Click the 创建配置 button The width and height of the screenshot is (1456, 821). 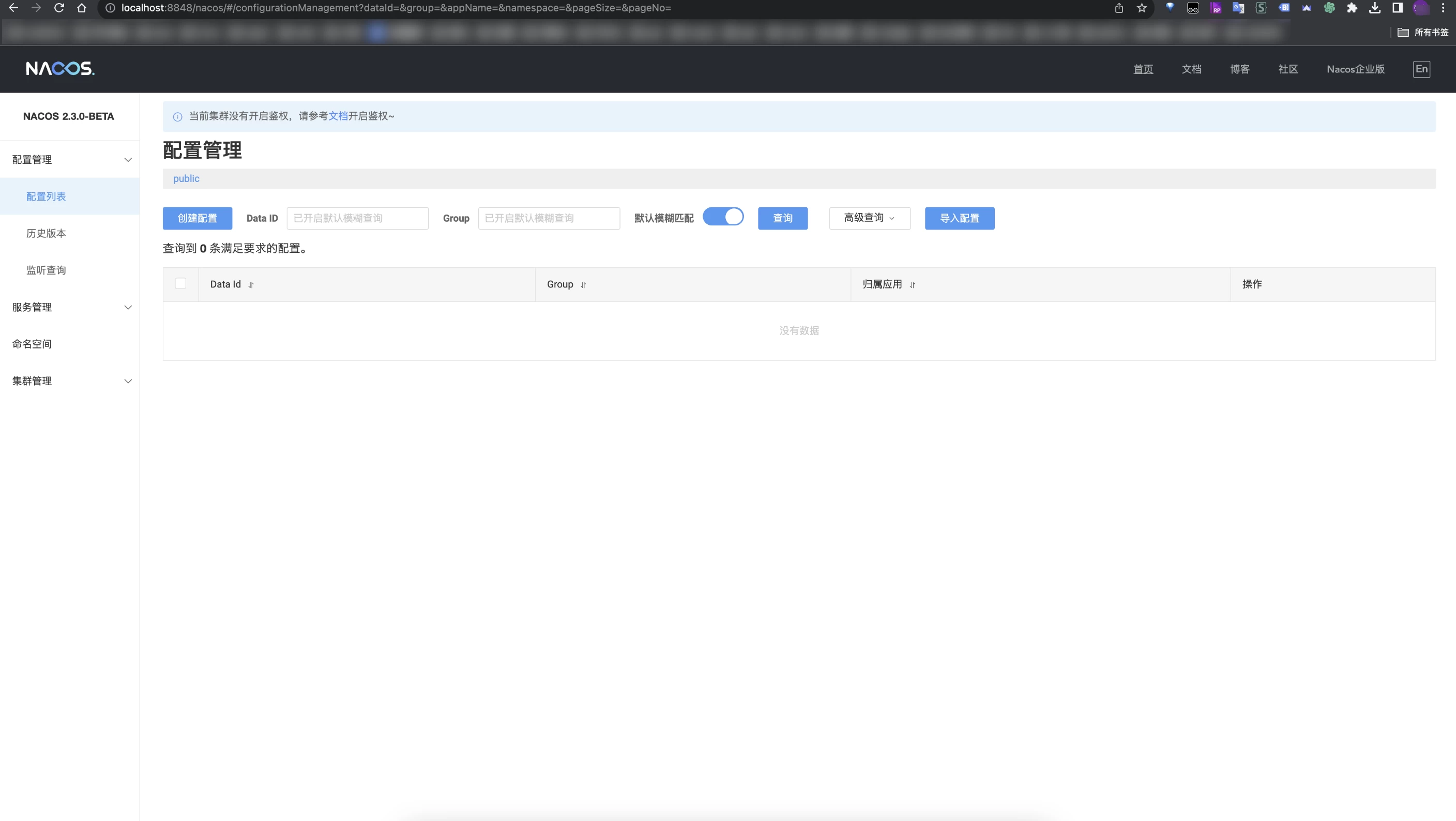198,218
